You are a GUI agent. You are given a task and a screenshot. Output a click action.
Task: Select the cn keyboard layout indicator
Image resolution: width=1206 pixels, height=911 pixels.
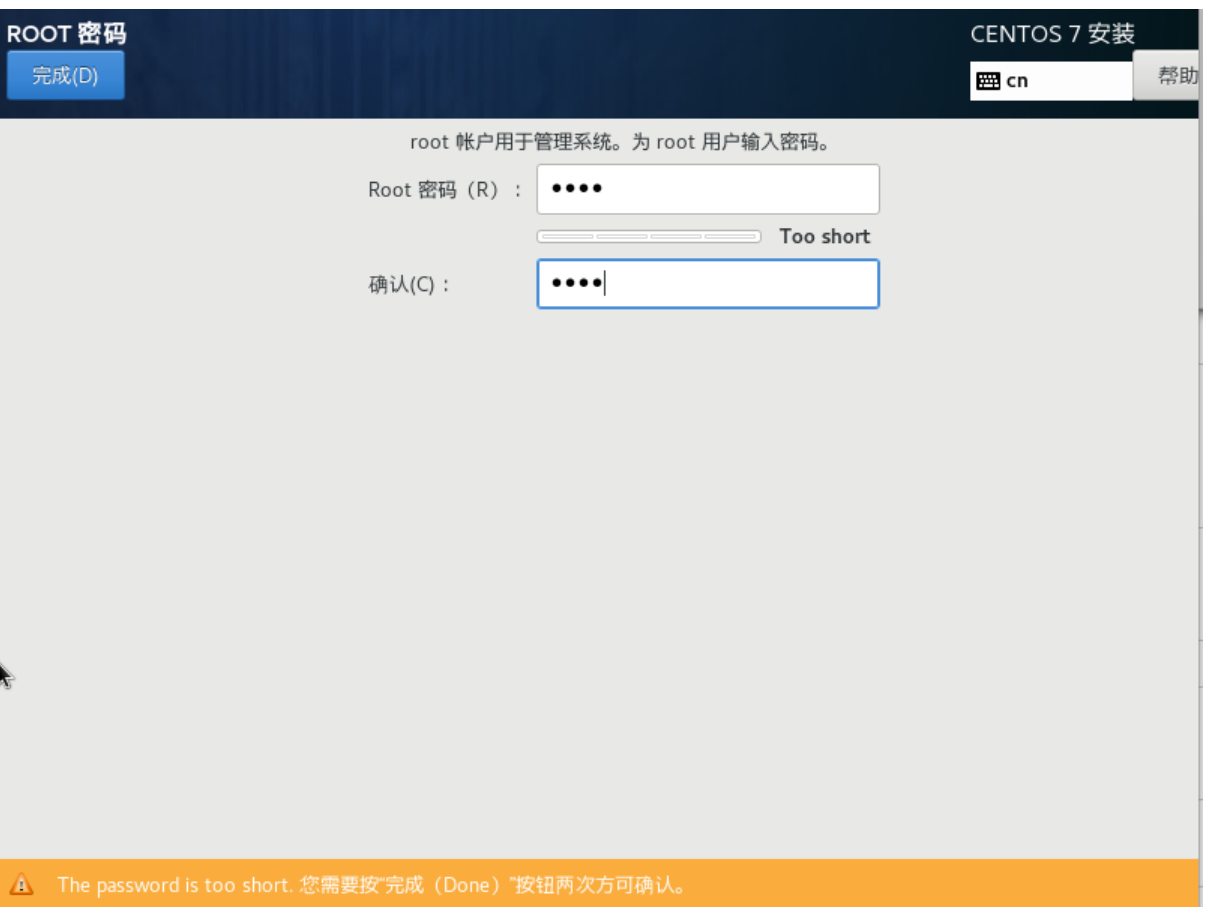(x=1051, y=81)
